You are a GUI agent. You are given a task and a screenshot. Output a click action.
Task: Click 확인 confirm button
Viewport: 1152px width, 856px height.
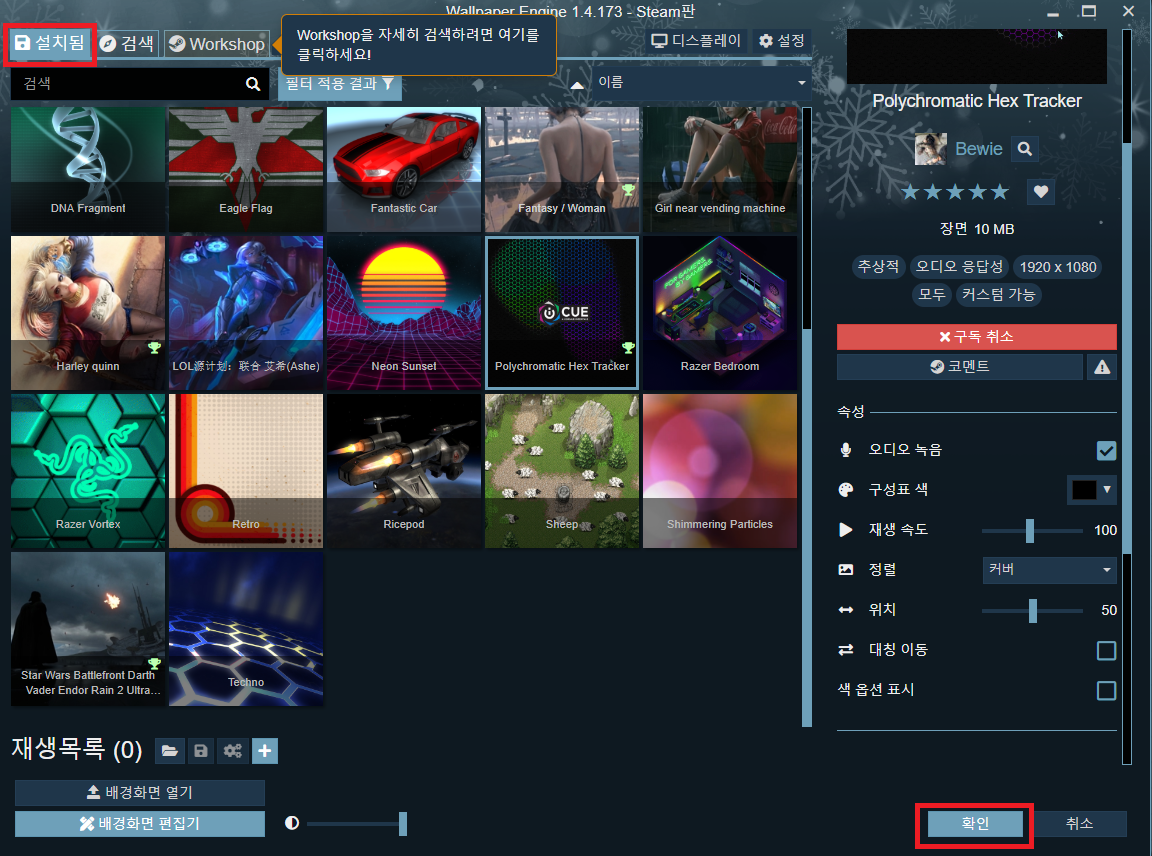pyautogui.click(x=975, y=824)
